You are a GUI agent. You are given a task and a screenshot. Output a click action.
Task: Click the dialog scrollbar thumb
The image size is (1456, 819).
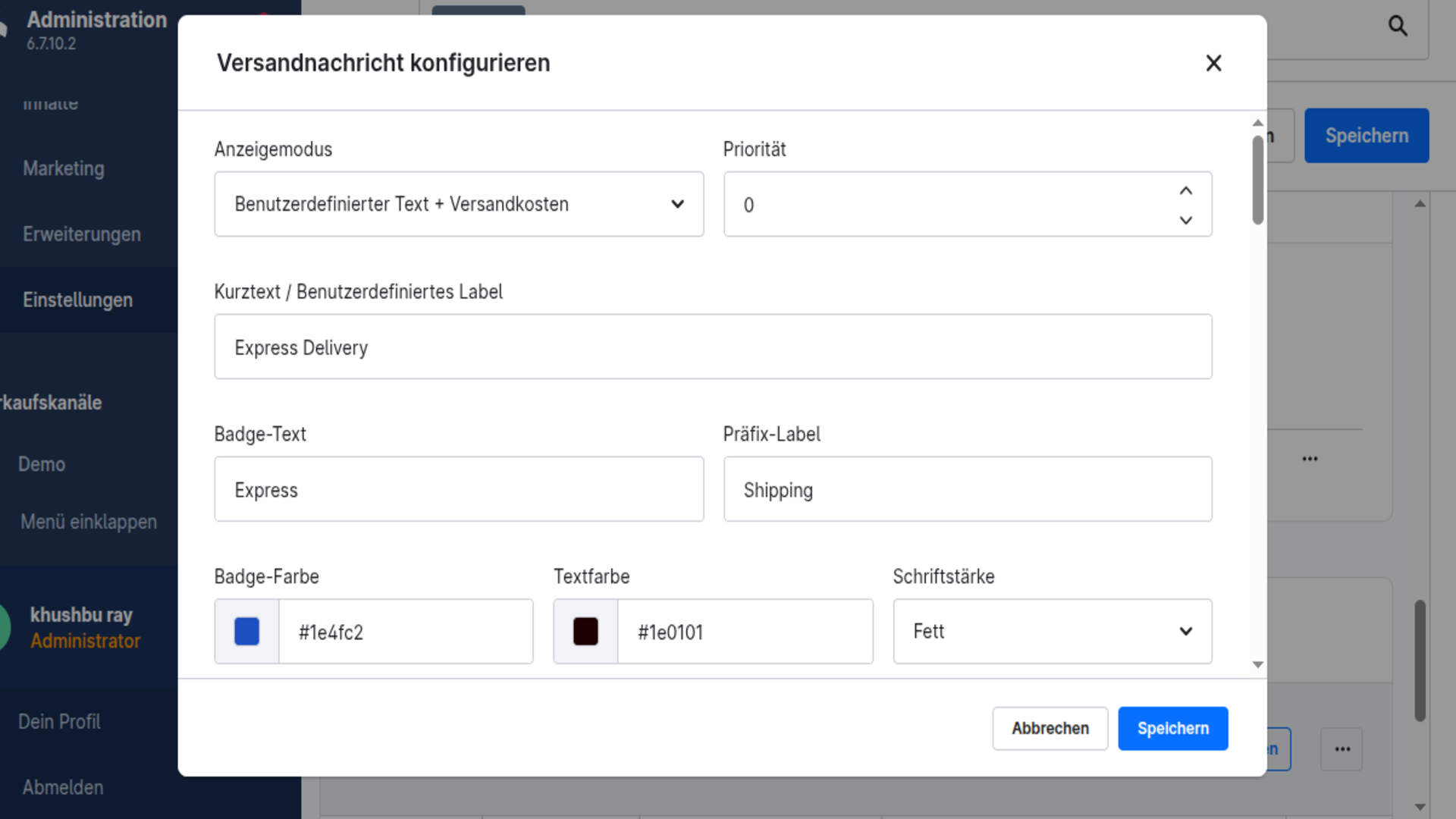tap(1258, 180)
